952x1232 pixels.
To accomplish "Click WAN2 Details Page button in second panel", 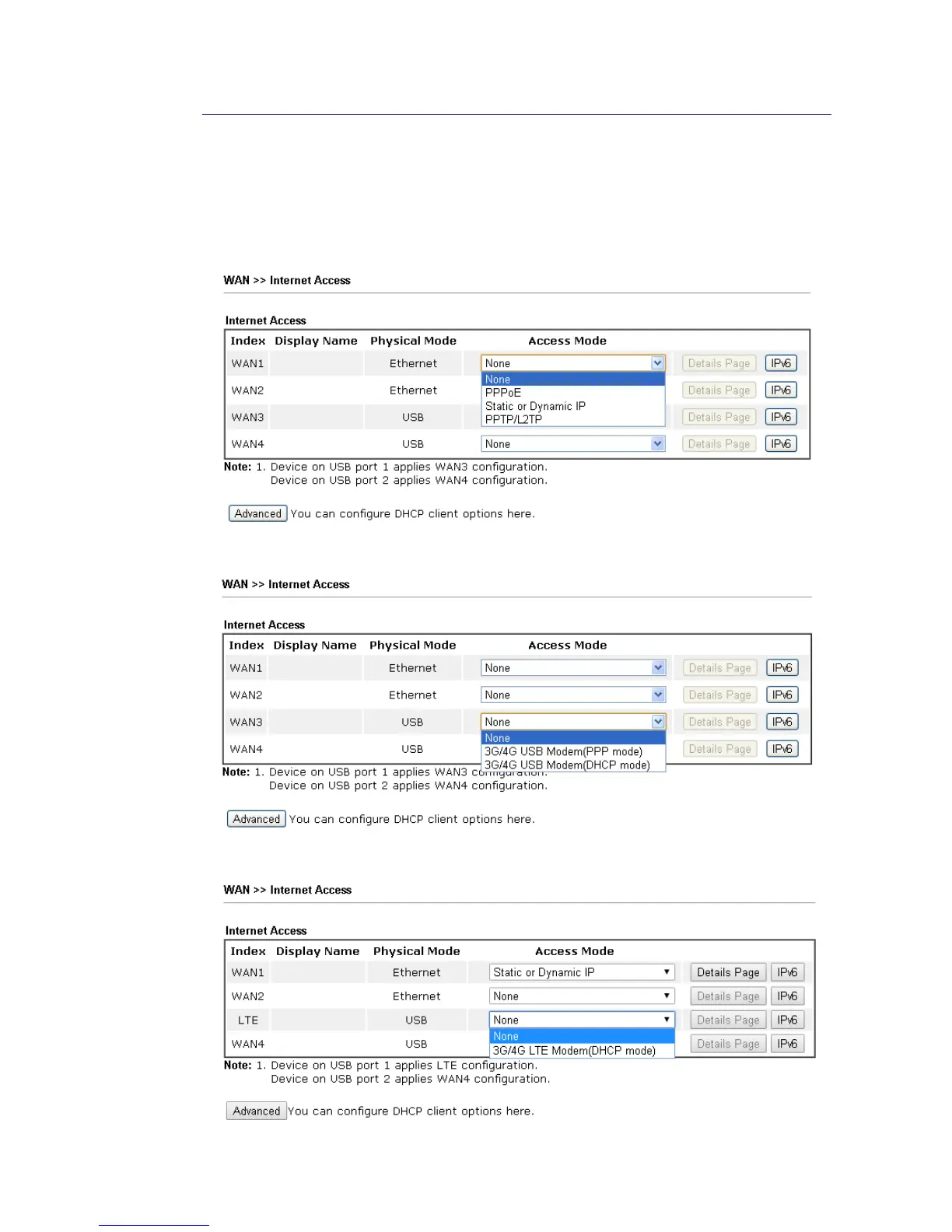I will pyautogui.click(x=719, y=695).
